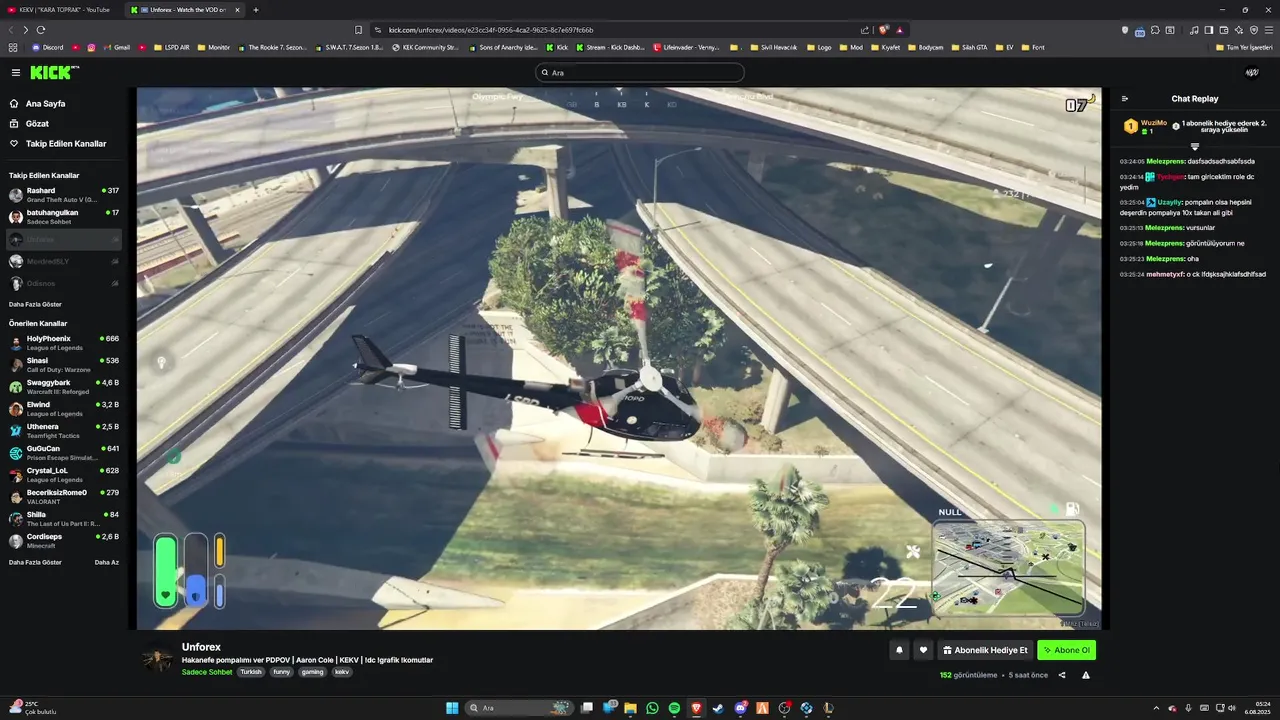Open the Crystal_LoL recommended channel
The width and height of the screenshot is (1280, 720).
point(64,474)
